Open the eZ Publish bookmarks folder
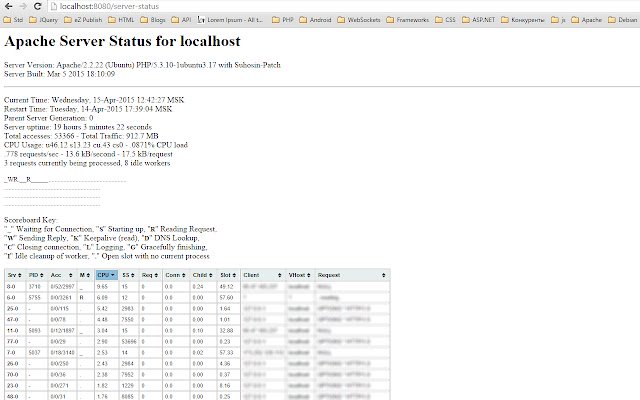 point(83,20)
